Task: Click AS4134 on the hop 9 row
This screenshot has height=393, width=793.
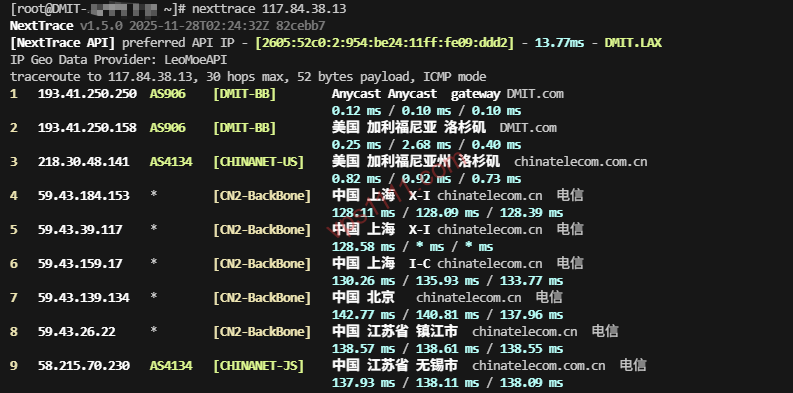Action: coord(171,365)
